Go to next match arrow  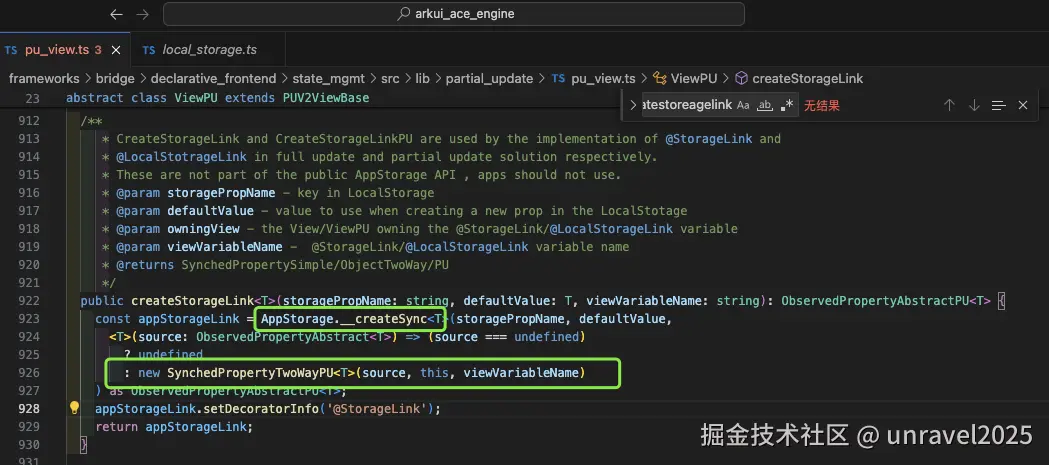974,105
